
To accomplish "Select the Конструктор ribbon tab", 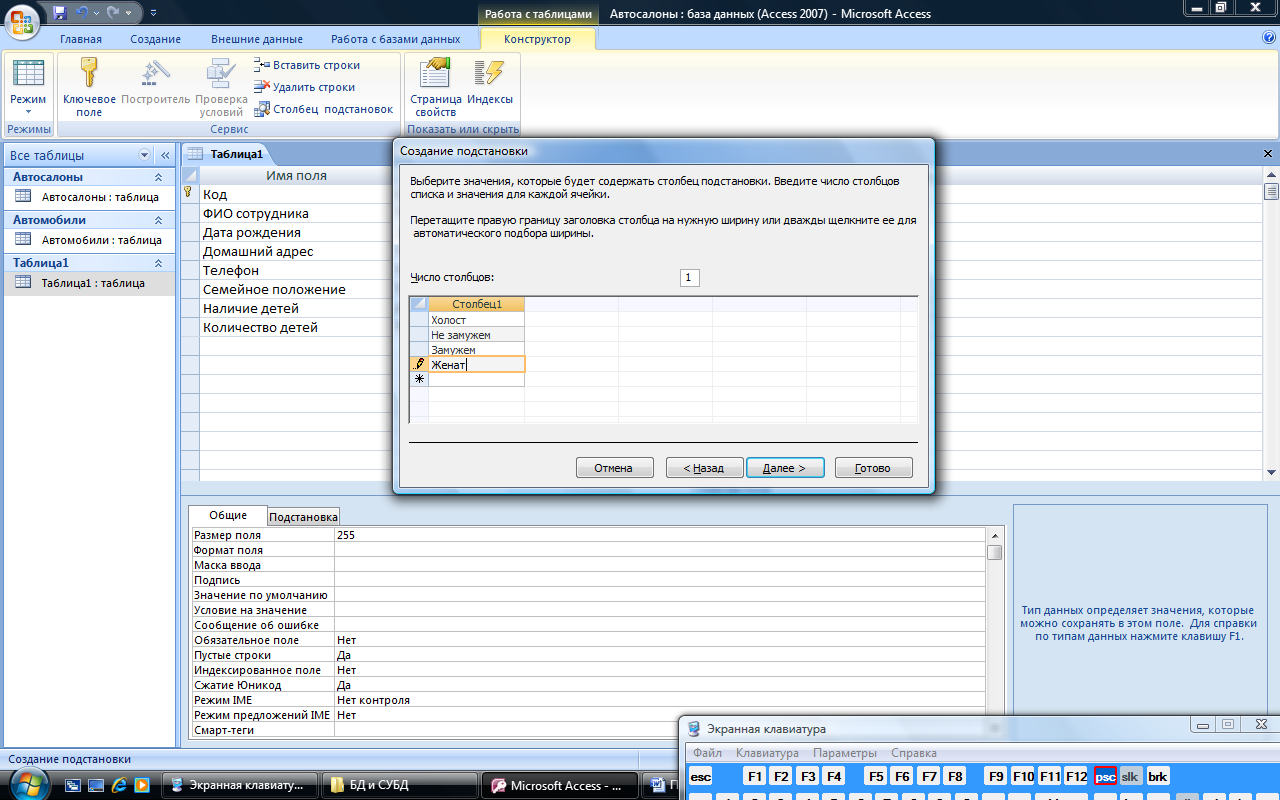I will coord(538,39).
